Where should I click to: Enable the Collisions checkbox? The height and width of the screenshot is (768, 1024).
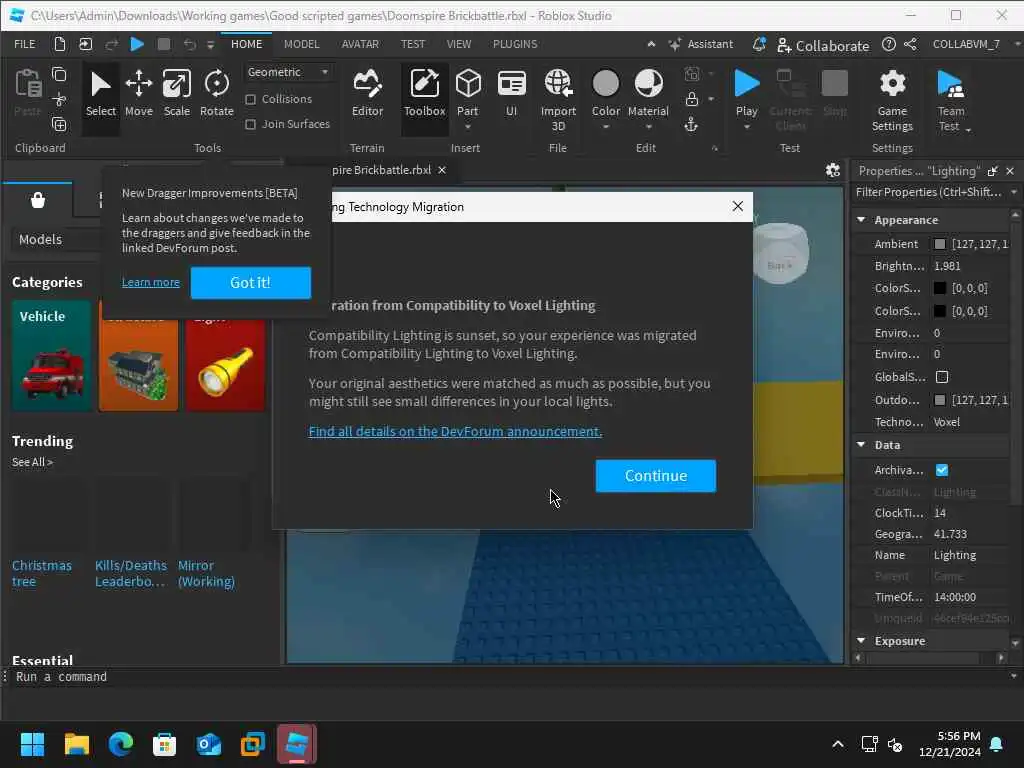coord(250,99)
